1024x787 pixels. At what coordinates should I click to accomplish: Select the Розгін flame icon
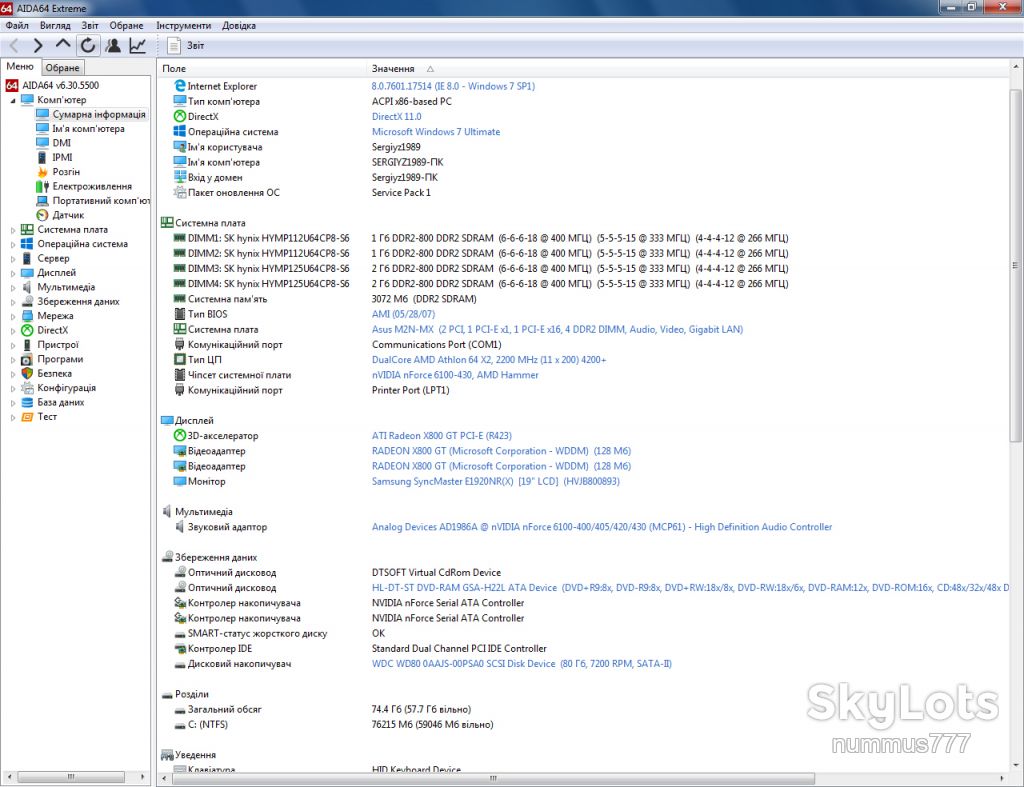pyautogui.click(x=42, y=172)
